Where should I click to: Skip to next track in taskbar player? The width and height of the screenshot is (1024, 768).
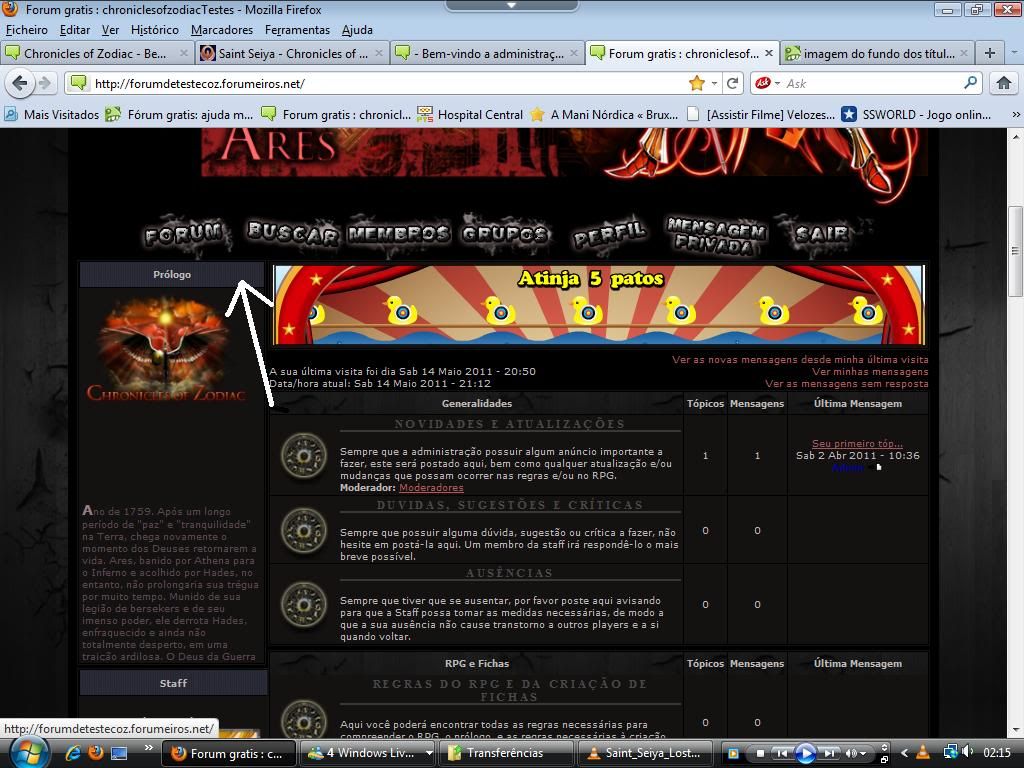coord(829,754)
